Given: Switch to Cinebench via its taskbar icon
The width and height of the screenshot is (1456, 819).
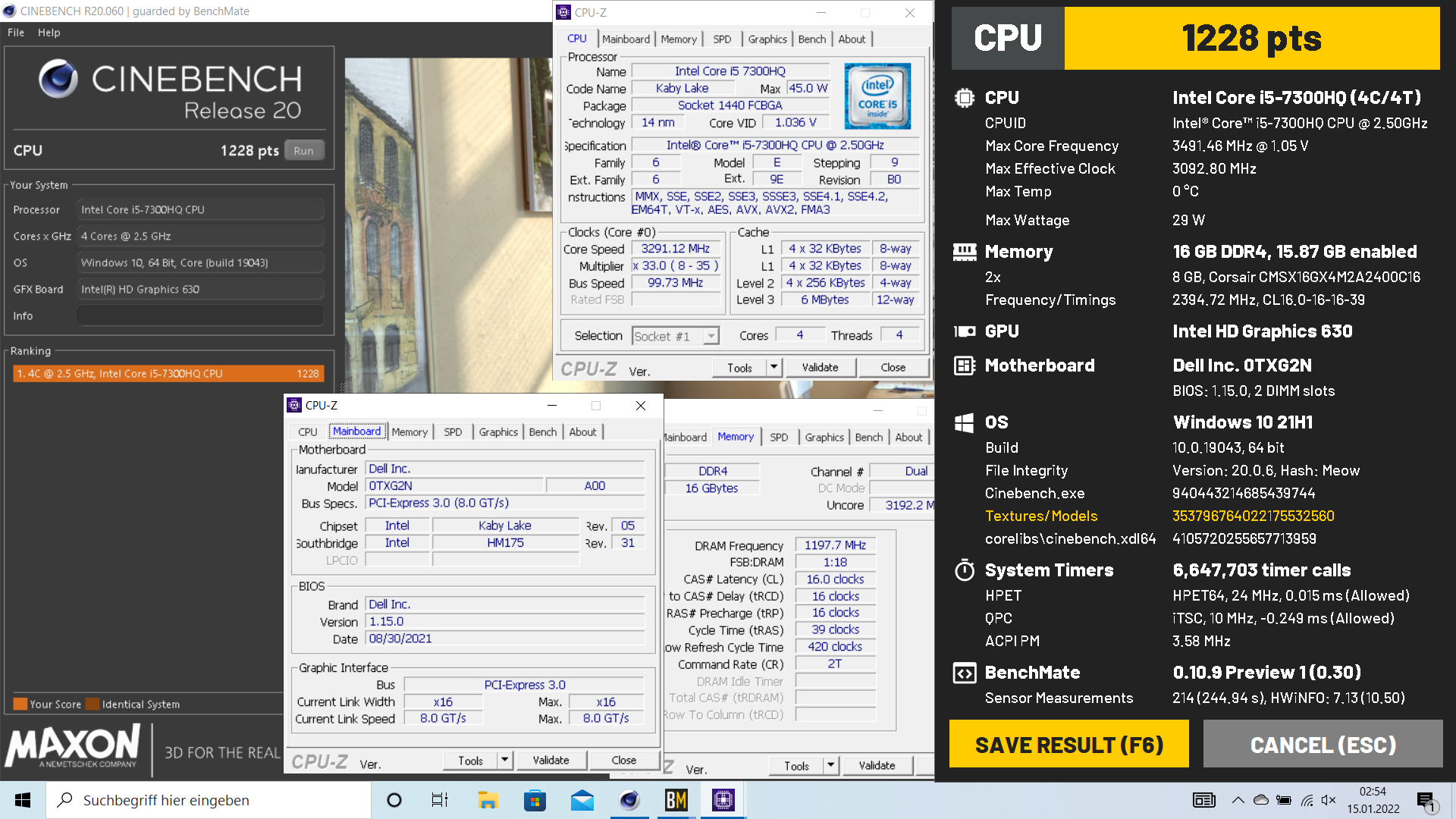Looking at the screenshot, I should [x=629, y=800].
